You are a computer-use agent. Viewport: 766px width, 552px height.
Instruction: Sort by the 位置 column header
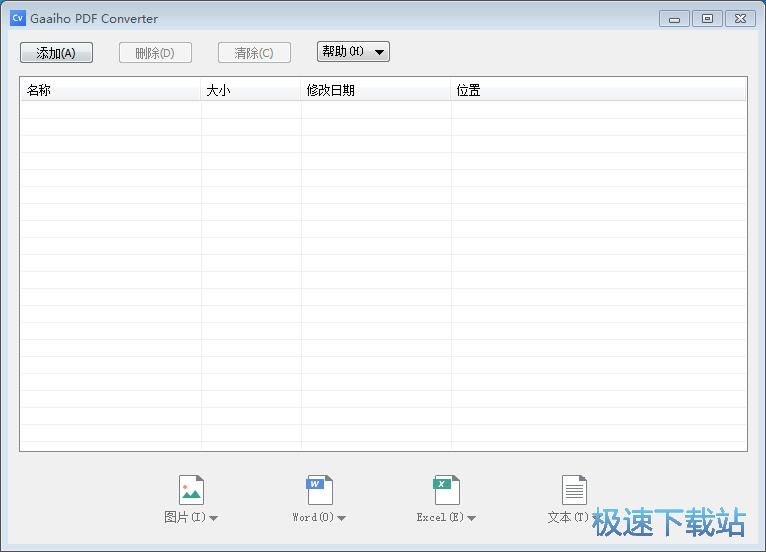coord(599,90)
